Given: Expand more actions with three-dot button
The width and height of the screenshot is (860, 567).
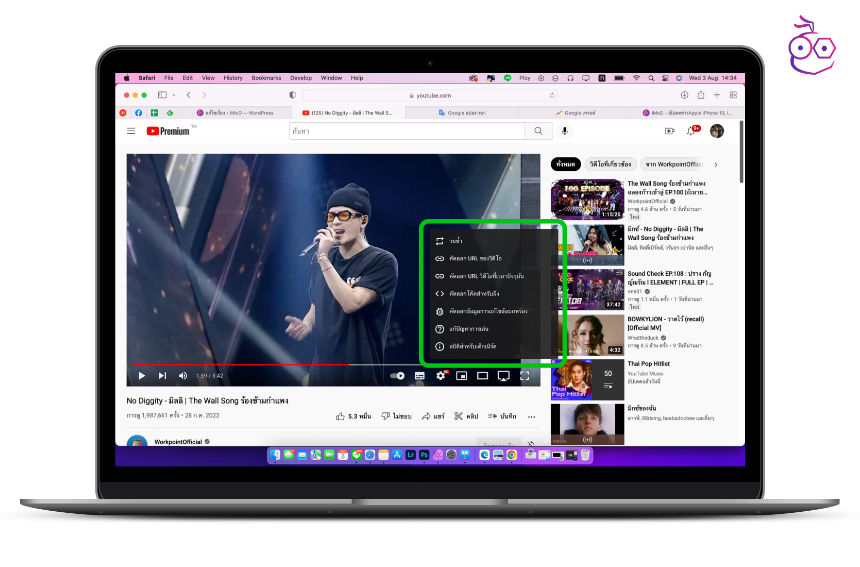Looking at the screenshot, I should [x=532, y=416].
